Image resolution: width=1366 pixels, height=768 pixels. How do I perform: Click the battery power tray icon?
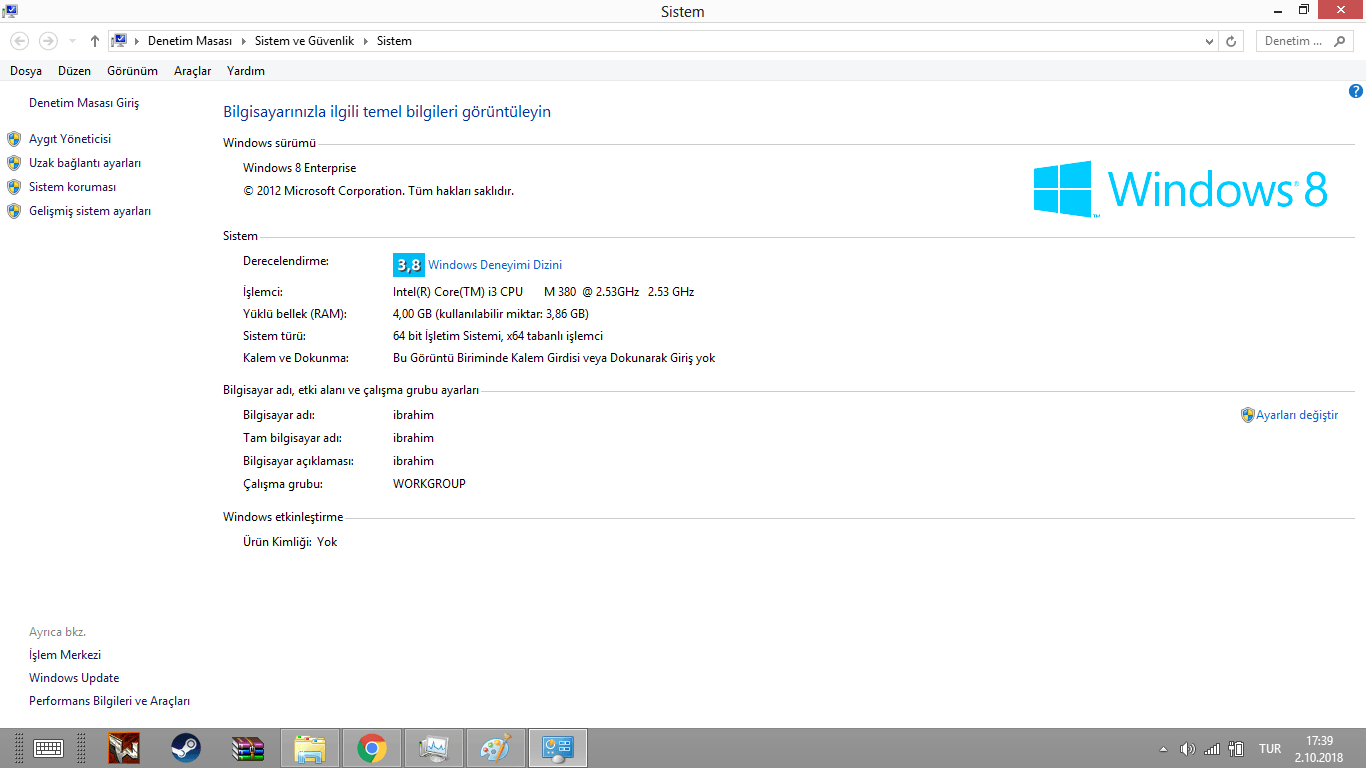click(1236, 749)
